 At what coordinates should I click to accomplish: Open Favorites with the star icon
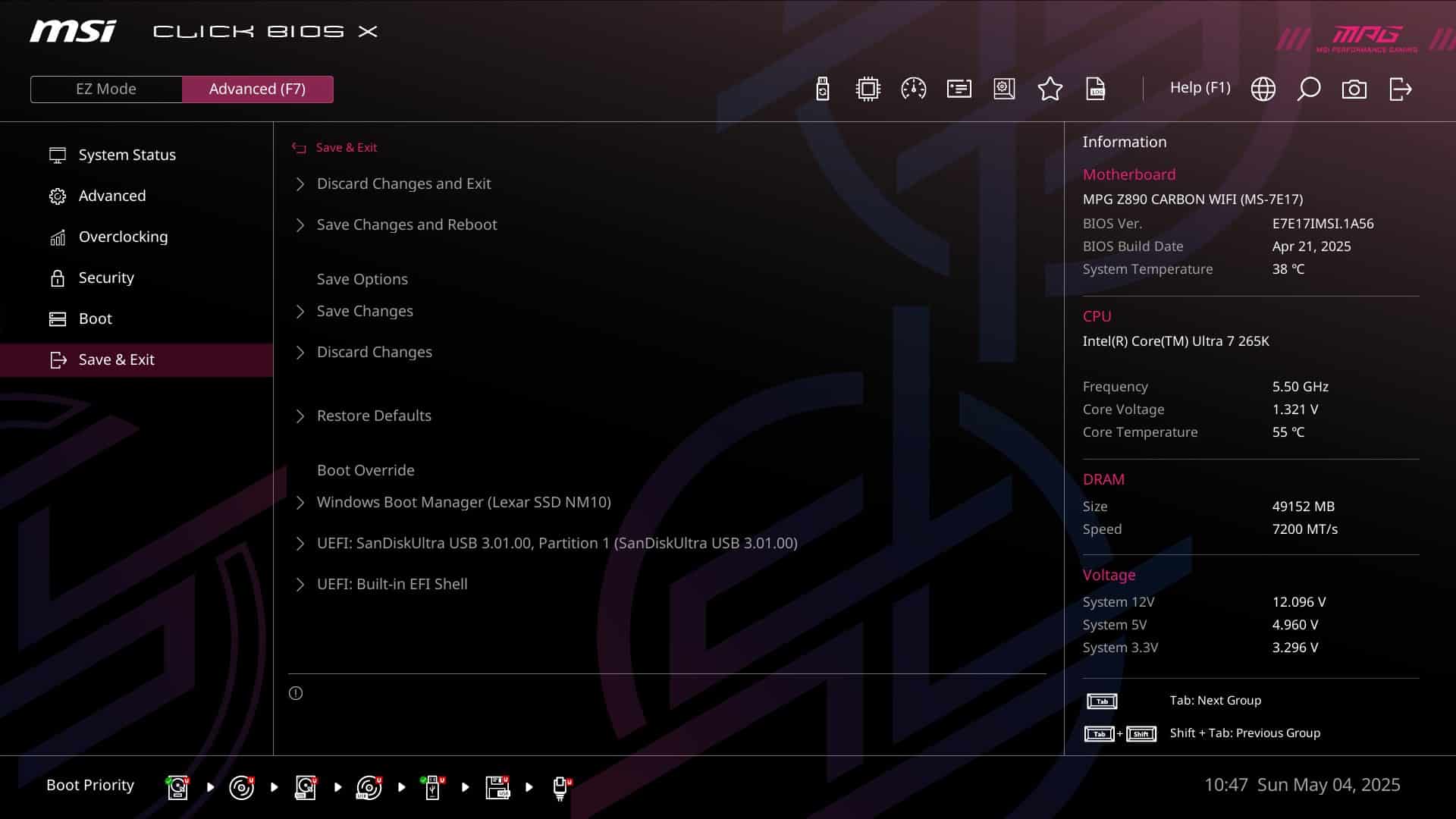[1050, 89]
